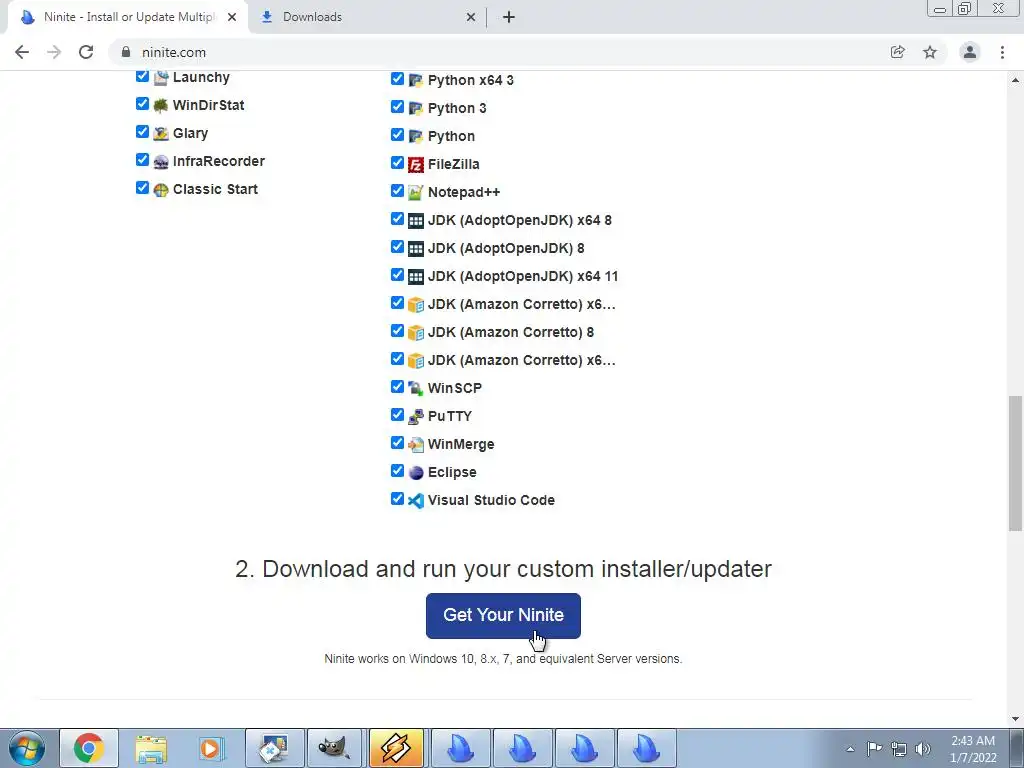Click the Glary app icon
The width and height of the screenshot is (1024, 768).
coord(161,133)
